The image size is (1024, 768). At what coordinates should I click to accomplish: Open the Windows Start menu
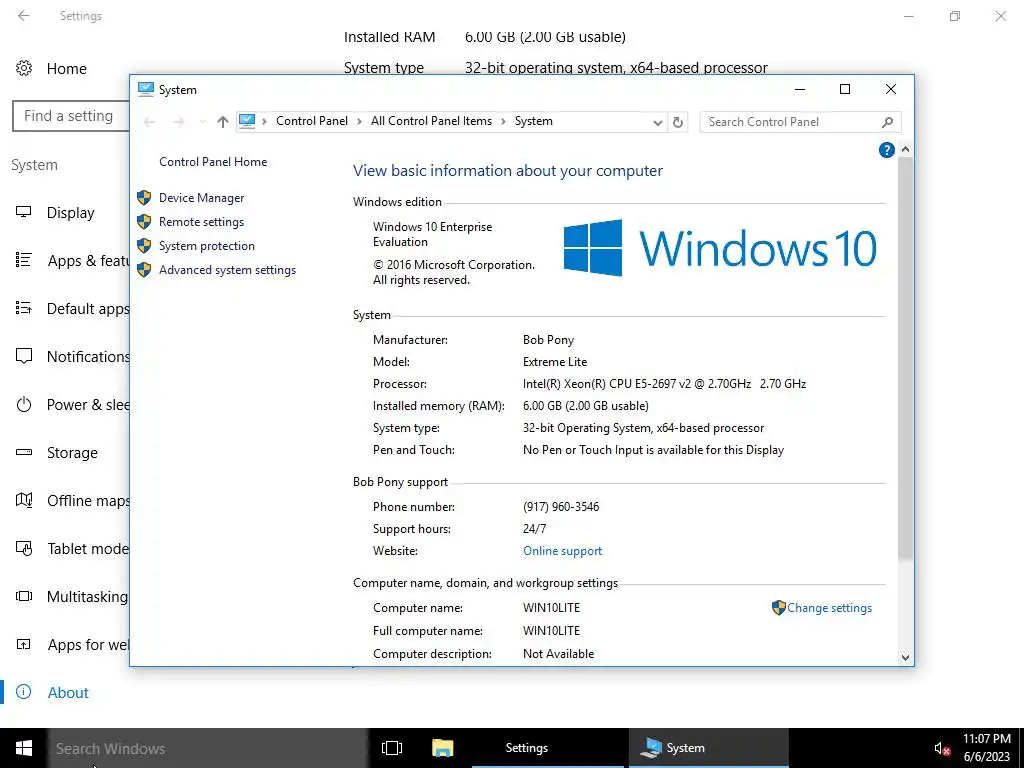coord(24,748)
